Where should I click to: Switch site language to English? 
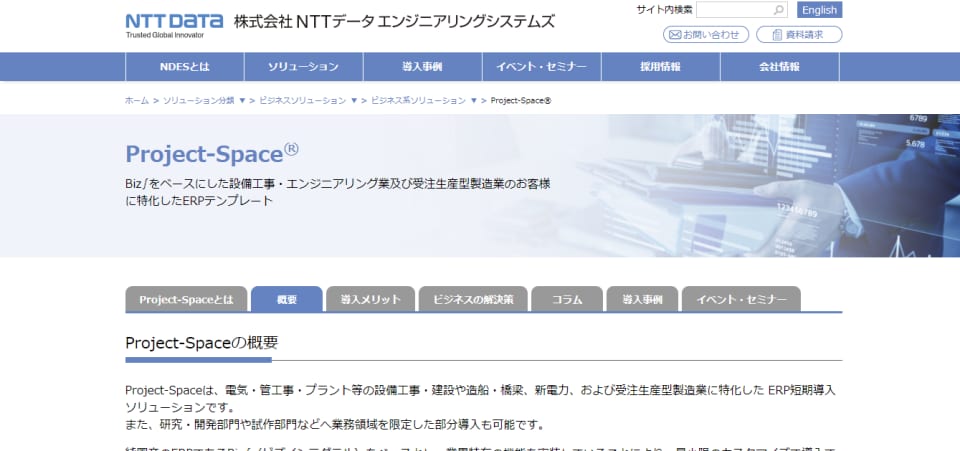[x=819, y=10]
